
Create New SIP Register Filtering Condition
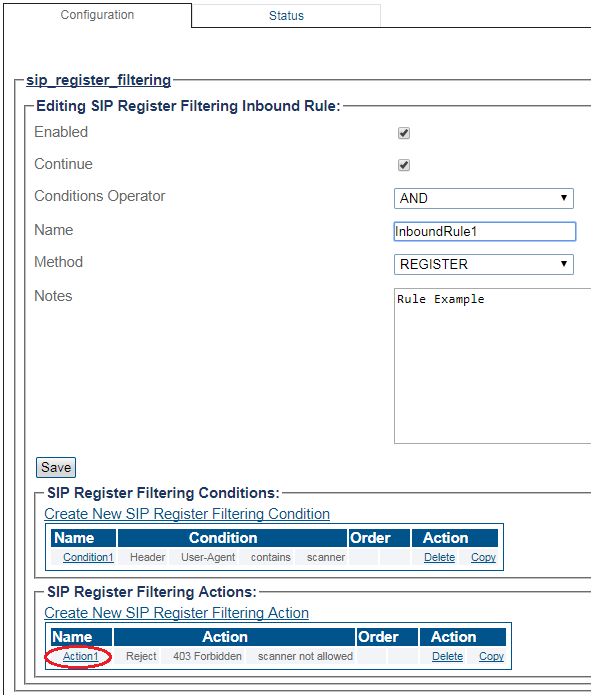187,514
